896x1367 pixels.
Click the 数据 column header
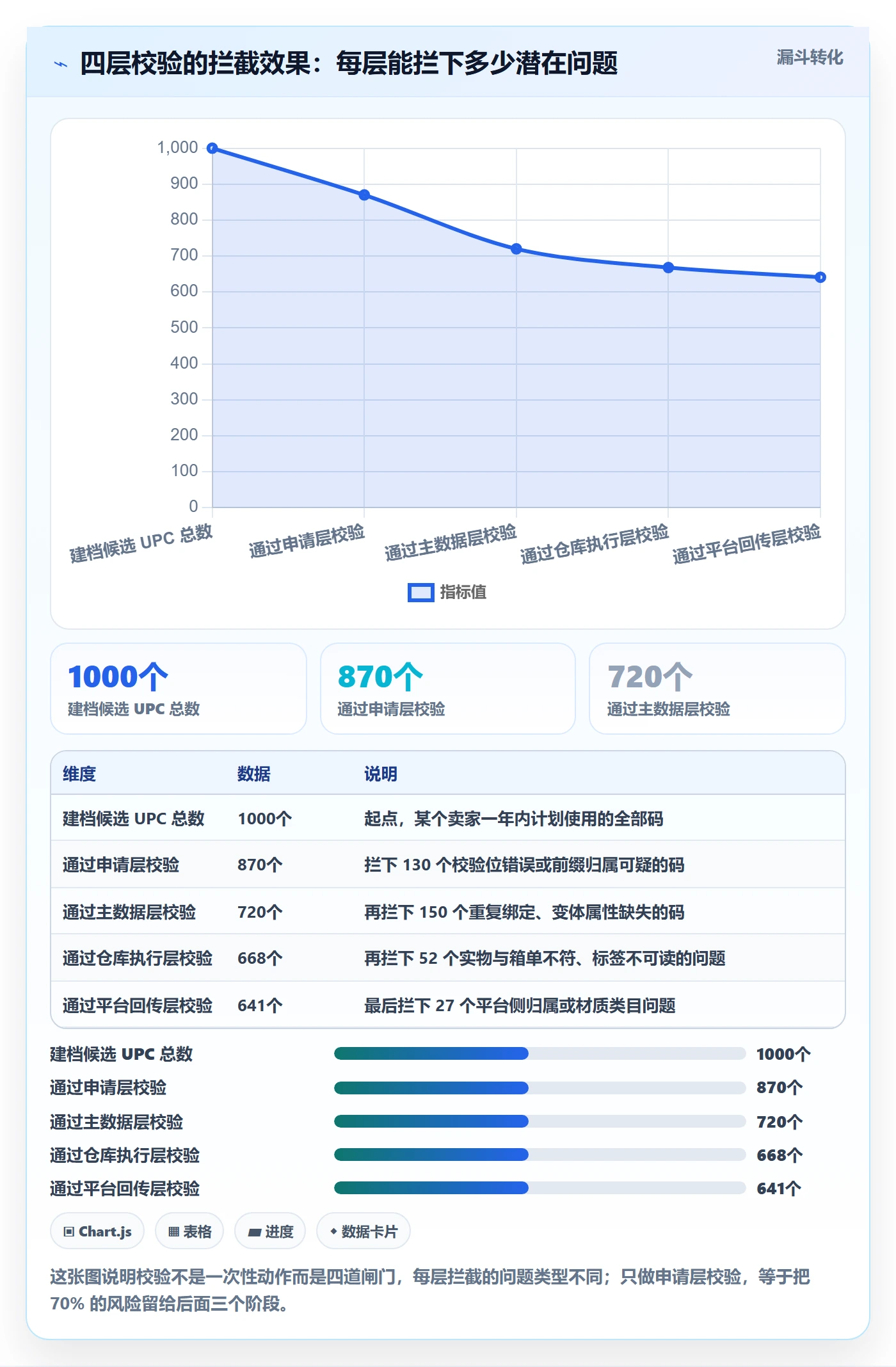click(x=254, y=774)
